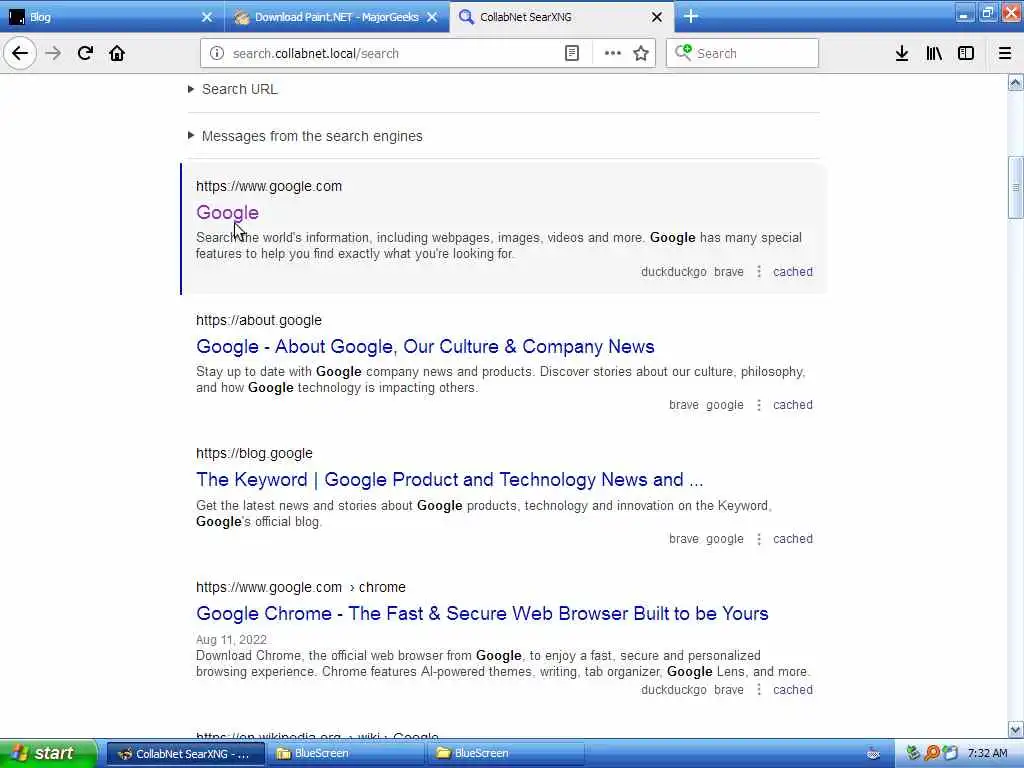The width and height of the screenshot is (1024, 768).
Task: Switch to CollabNet SearXNG taskbar button
Action: click(x=186, y=754)
